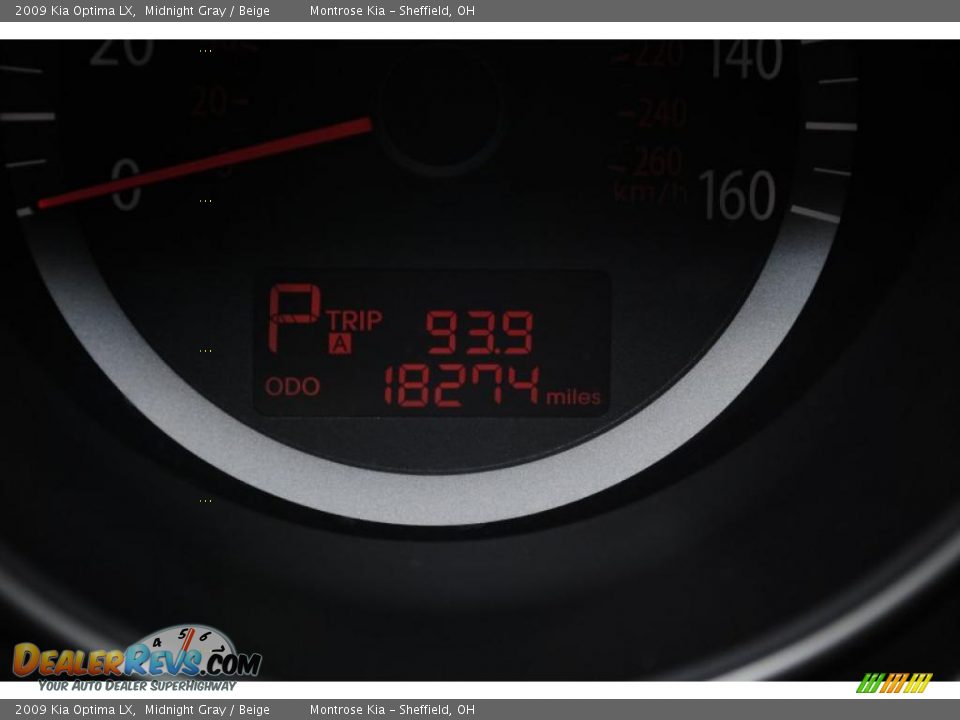Click top 'Midnight Gray / Beige' caption
Screen dimensions: 960x720
207,10
